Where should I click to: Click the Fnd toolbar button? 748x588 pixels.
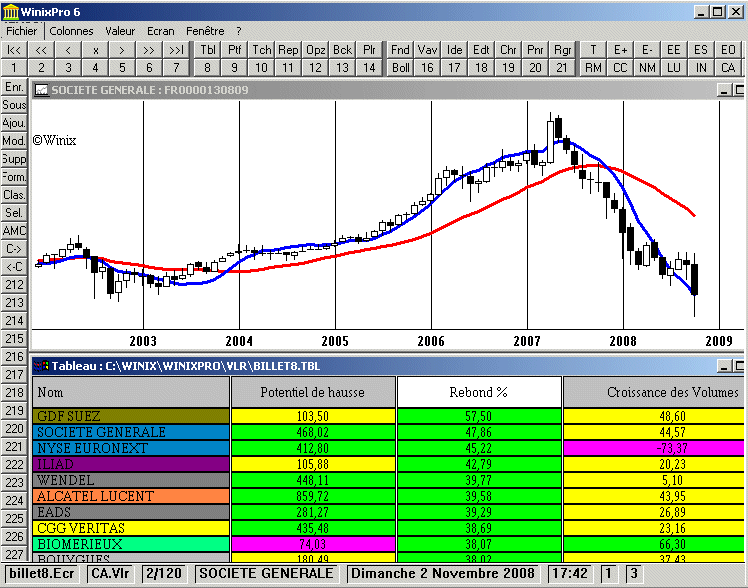[x=400, y=50]
